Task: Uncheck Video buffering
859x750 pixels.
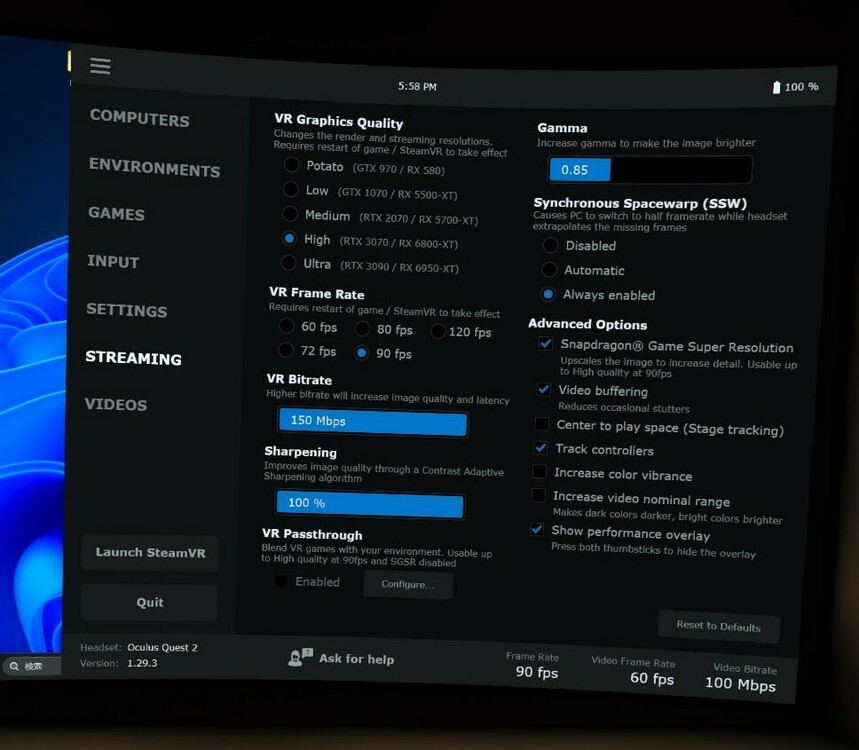Action: [543, 390]
